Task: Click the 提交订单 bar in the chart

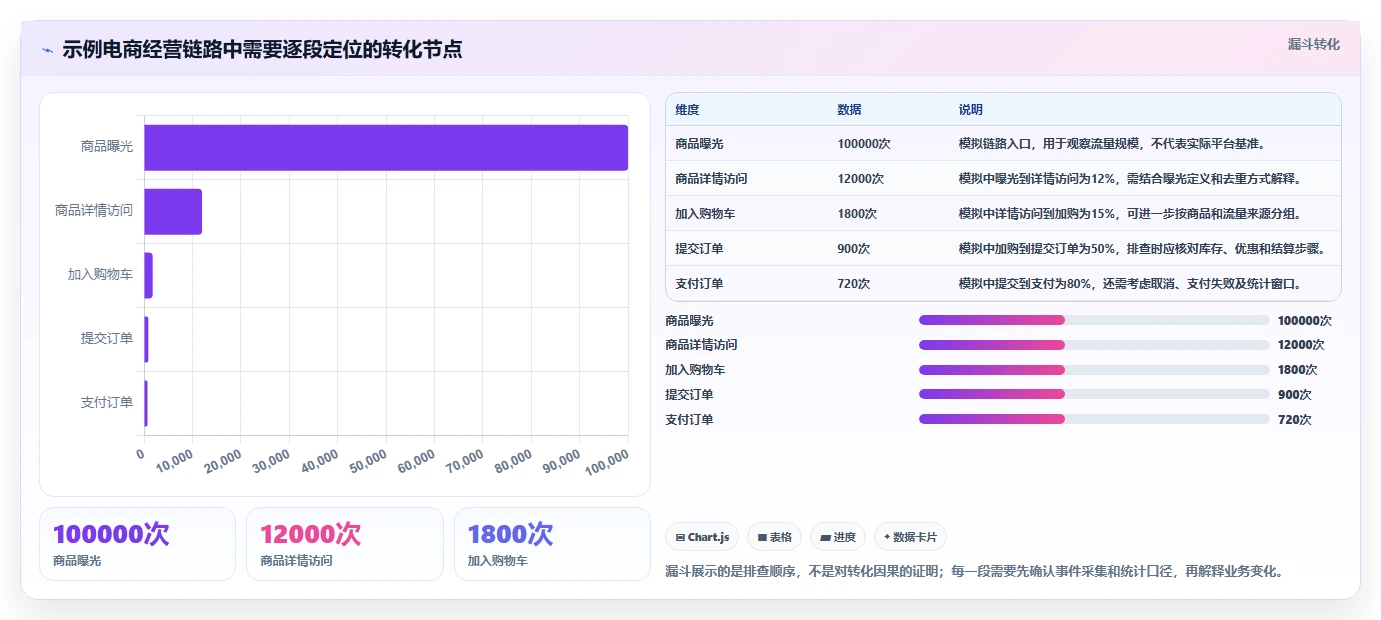Action: (147, 339)
